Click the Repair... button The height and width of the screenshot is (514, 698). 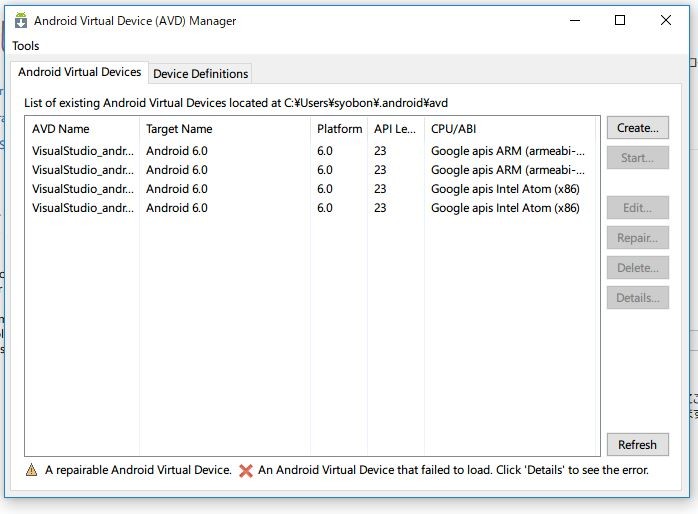pyautogui.click(x=637, y=238)
